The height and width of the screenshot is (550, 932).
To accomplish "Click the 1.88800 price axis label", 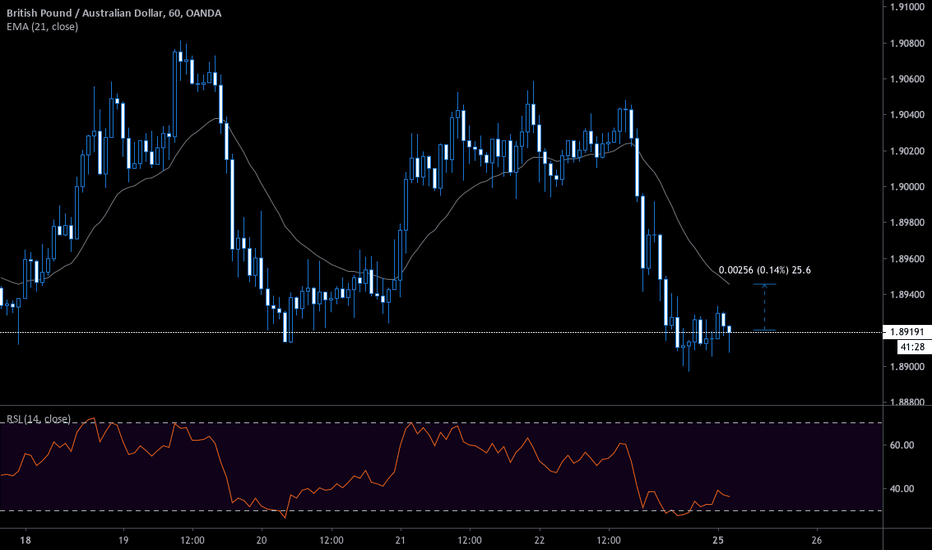I will tap(906, 403).
